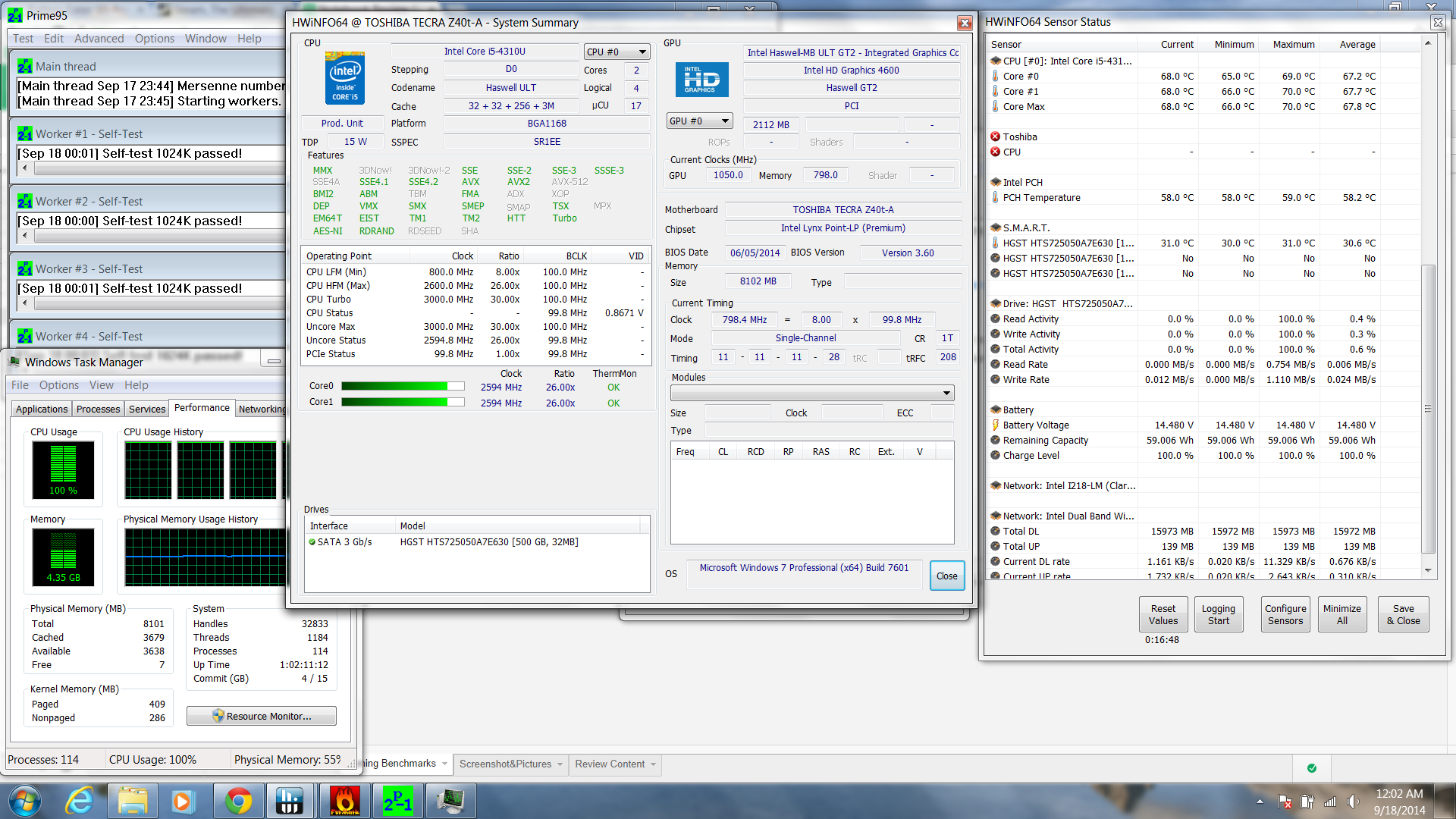Viewport: 1456px width, 819px height.
Task: Click Worker #1 Self-Test window icon
Action: (x=25, y=134)
